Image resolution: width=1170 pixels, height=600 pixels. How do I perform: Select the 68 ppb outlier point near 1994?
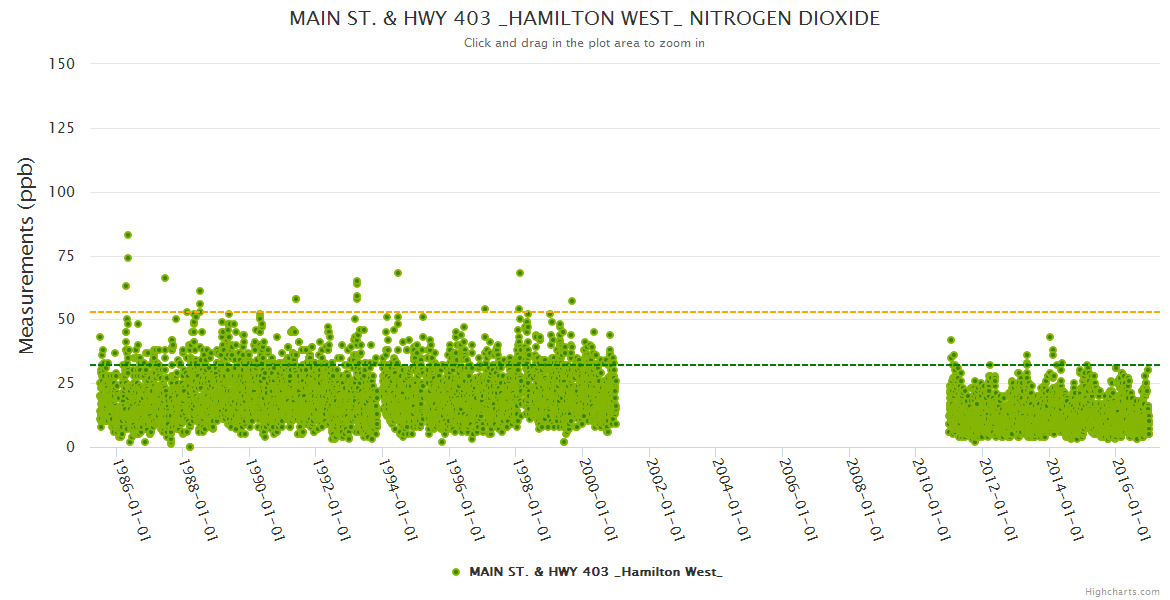click(x=398, y=273)
